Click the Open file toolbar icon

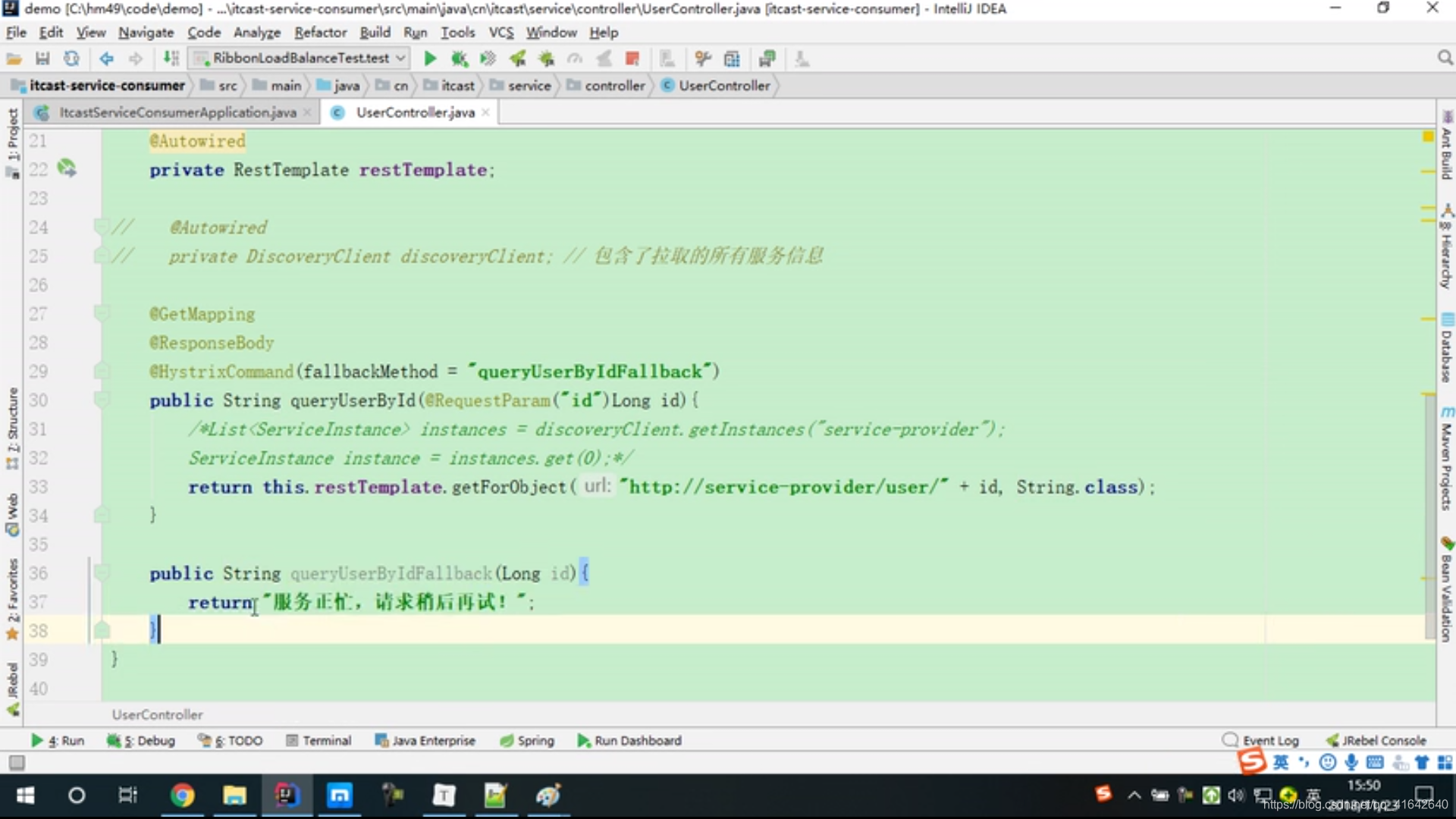pyautogui.click(x=14, y=58)
